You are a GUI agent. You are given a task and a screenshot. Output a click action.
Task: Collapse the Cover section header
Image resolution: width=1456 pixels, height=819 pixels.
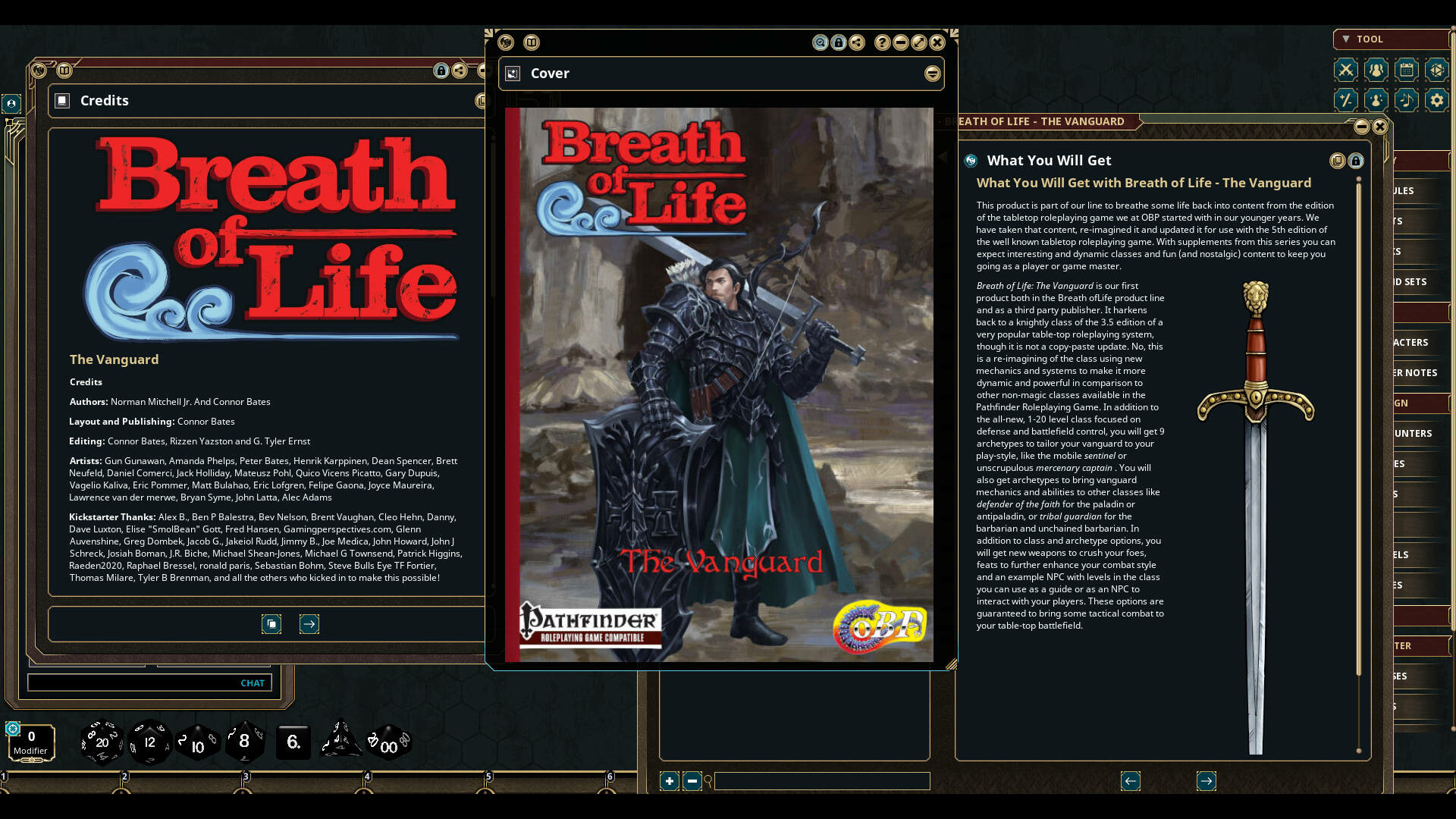[931, 74]
